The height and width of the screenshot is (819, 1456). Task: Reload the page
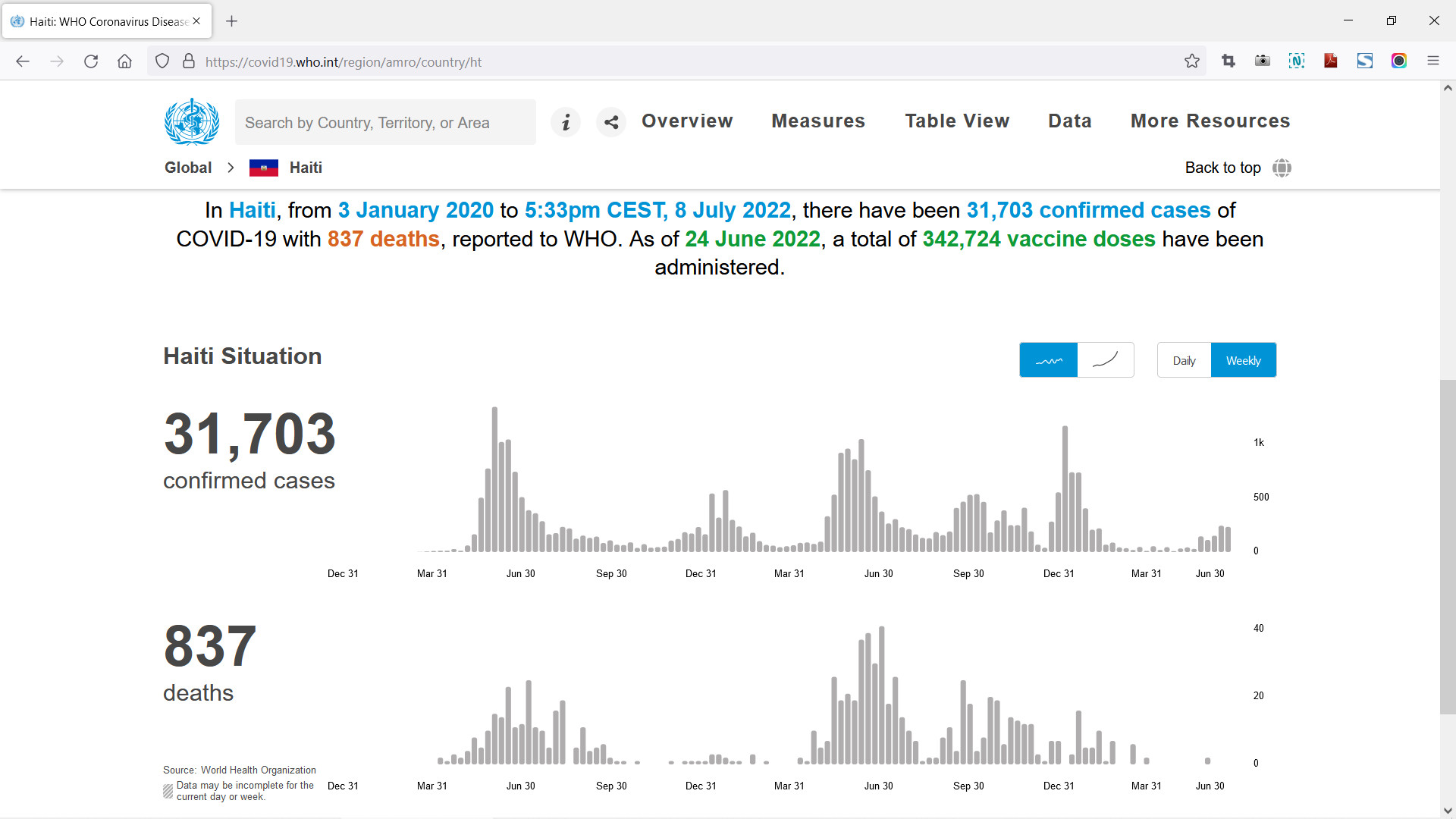(91, 61)
